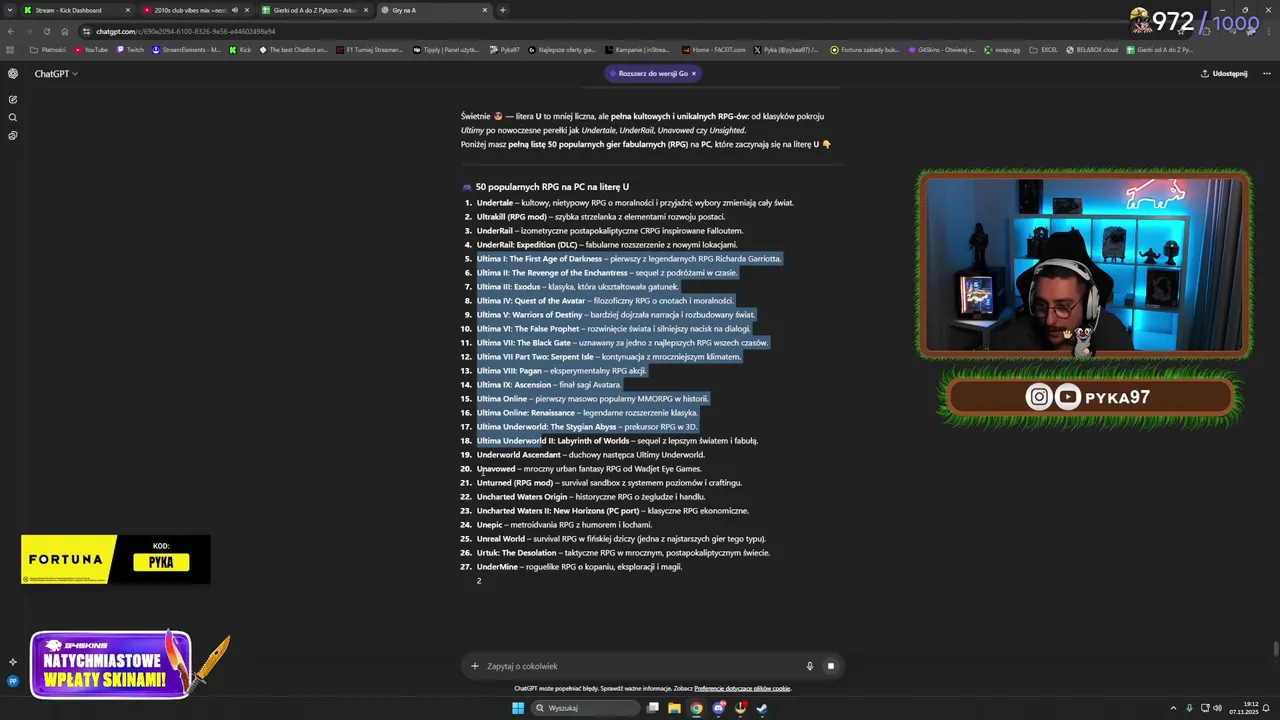Click the Undertale list entry text
The width and height of the screenshot is (1280, 720).
click(635, 202)
